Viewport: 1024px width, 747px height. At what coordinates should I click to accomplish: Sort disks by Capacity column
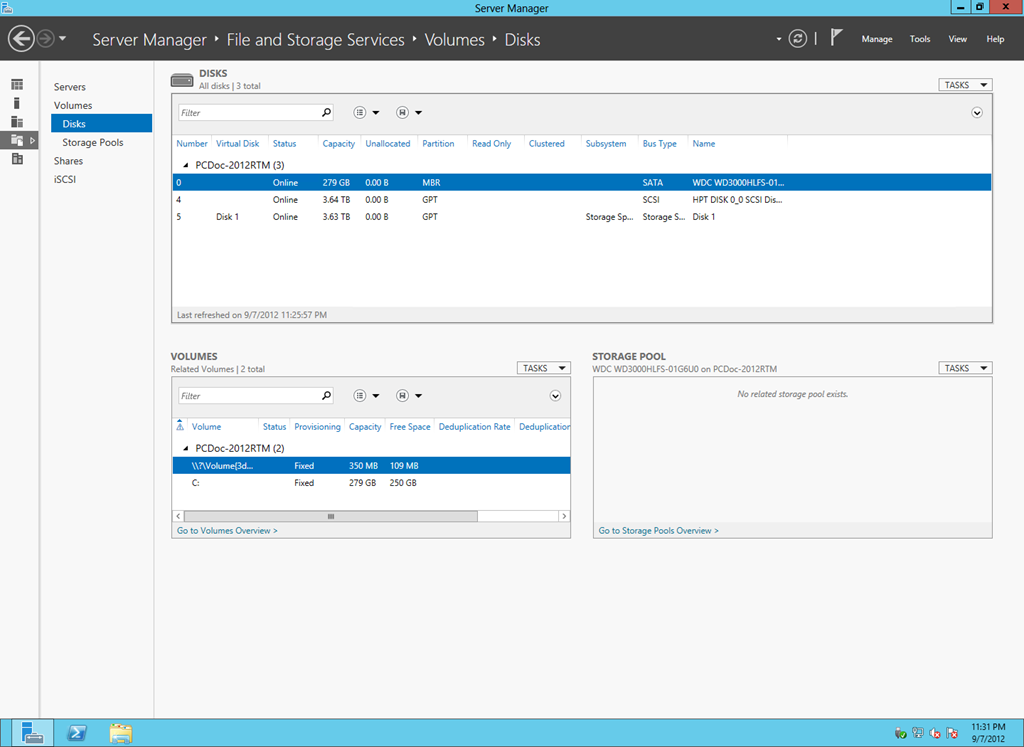(338, 144)
